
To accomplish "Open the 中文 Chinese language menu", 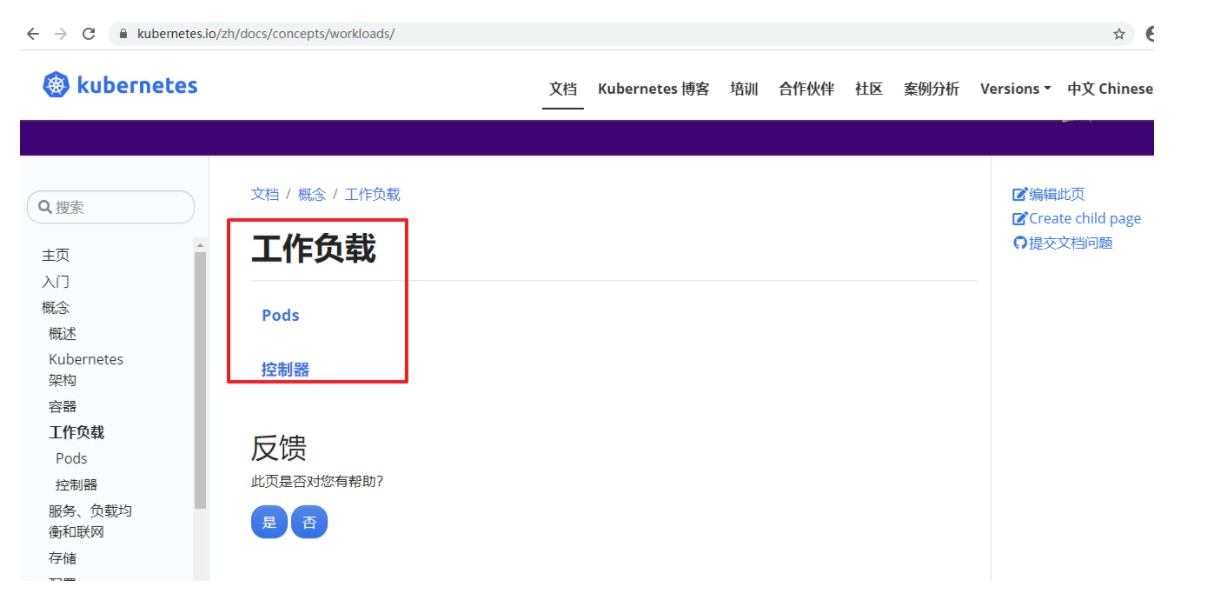I will [x=1110, y=89].
